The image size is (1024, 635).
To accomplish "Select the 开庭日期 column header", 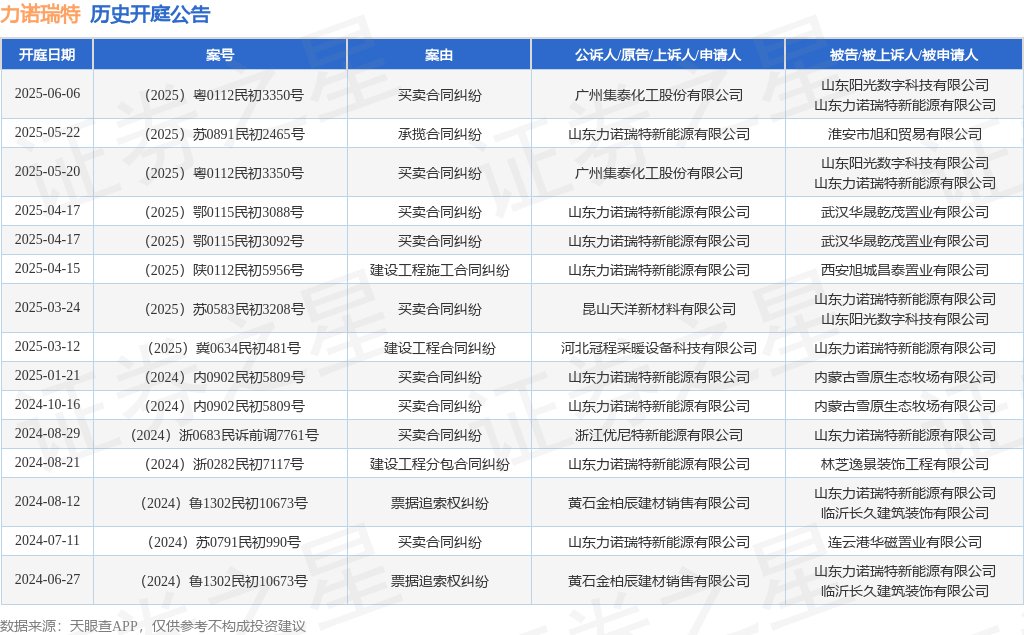I will pos(47,55).
